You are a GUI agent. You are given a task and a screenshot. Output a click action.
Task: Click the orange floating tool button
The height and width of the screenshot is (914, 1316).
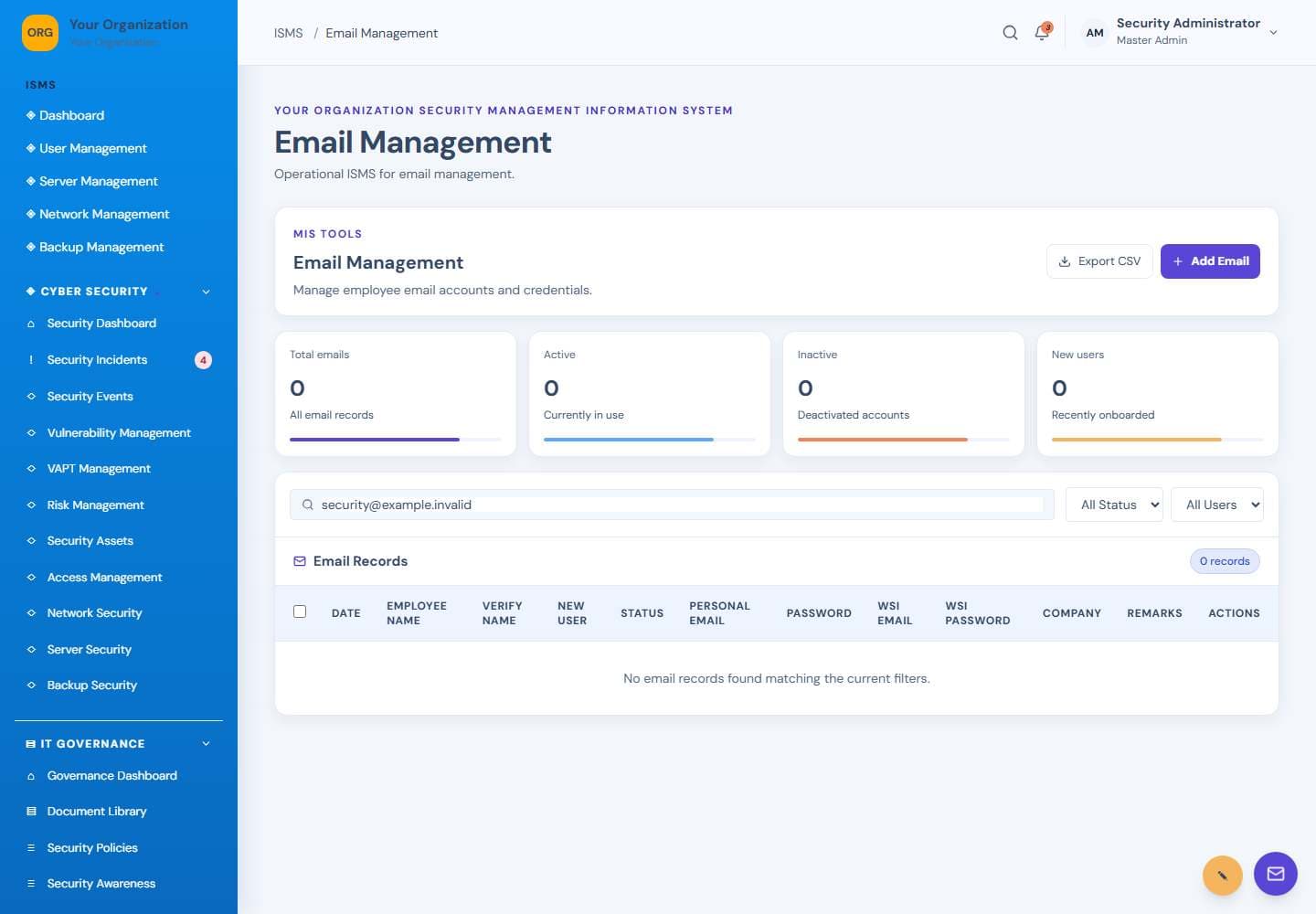pos(1223,876)
